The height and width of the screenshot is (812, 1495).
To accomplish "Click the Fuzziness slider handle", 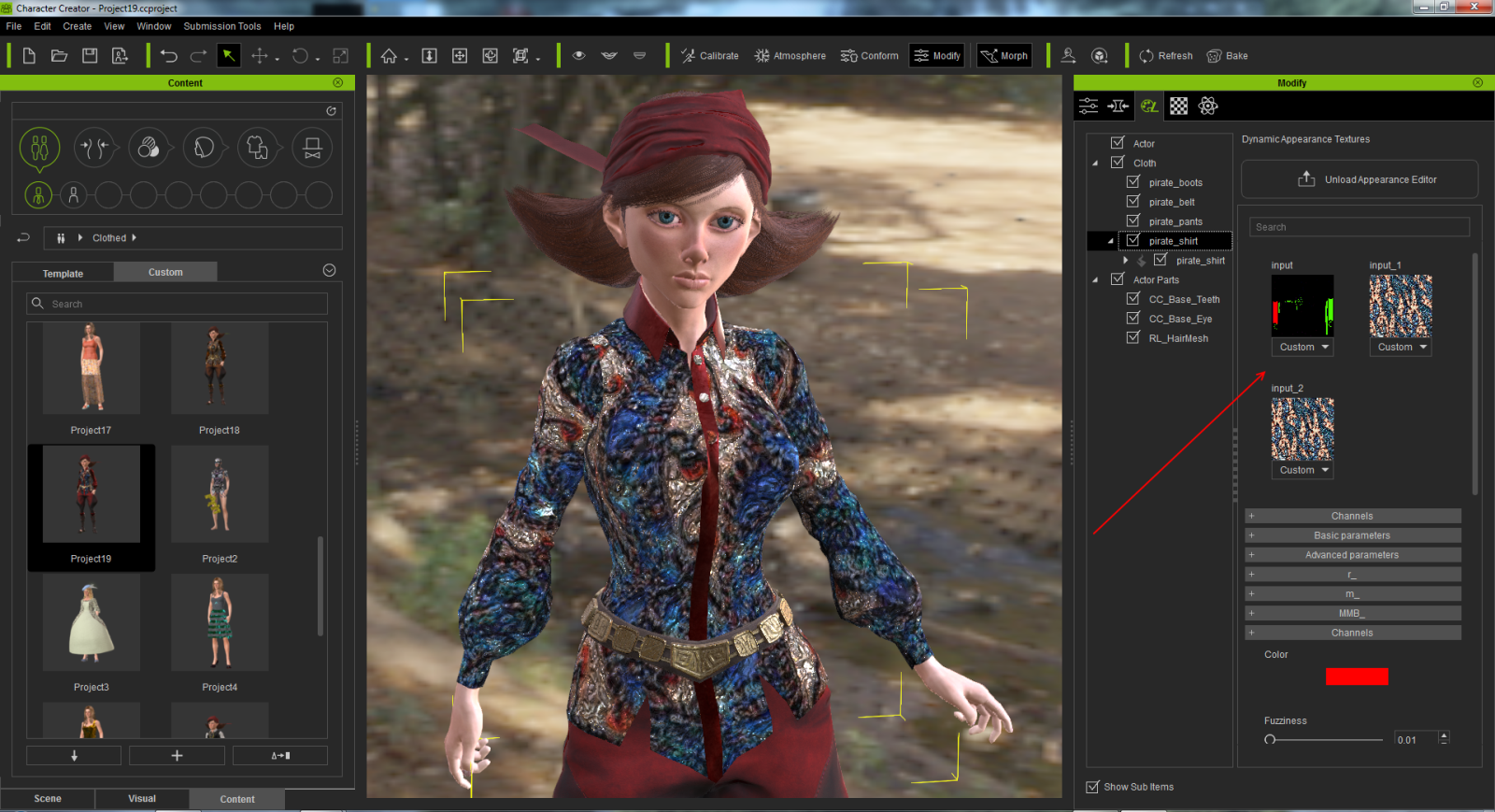I will click(x=1270, y=739).
